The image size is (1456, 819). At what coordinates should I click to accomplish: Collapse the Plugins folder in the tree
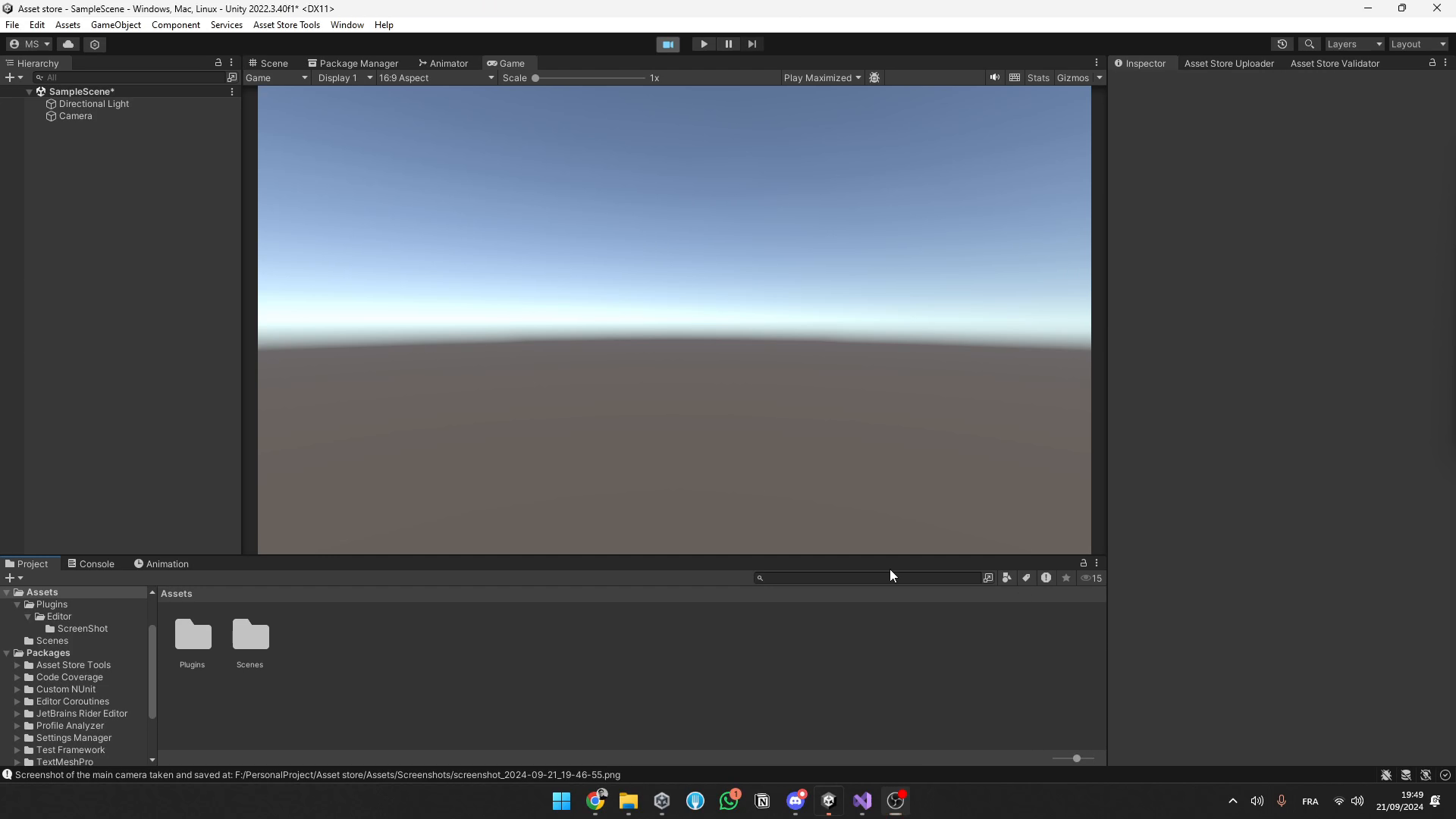17,604
